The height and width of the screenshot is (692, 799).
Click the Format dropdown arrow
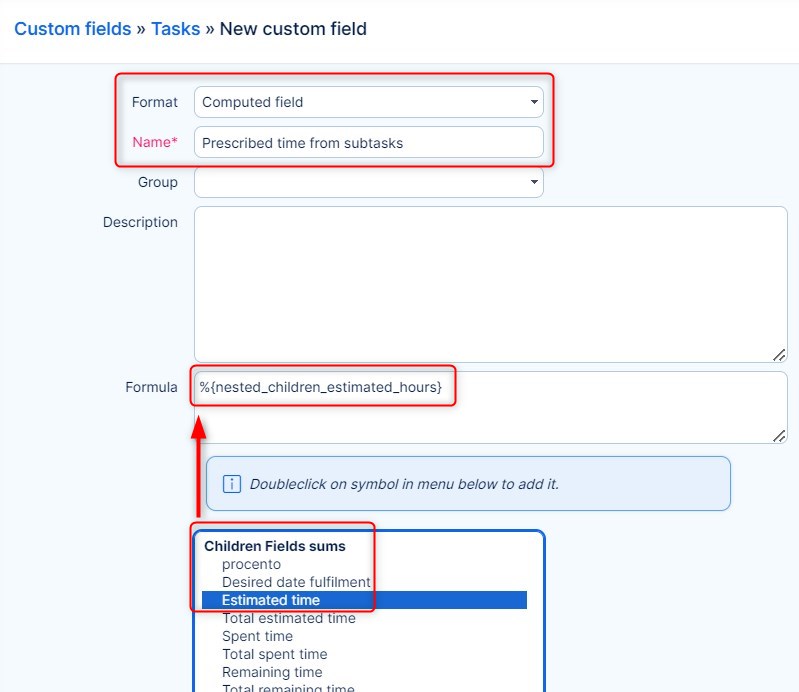point(534,102)
